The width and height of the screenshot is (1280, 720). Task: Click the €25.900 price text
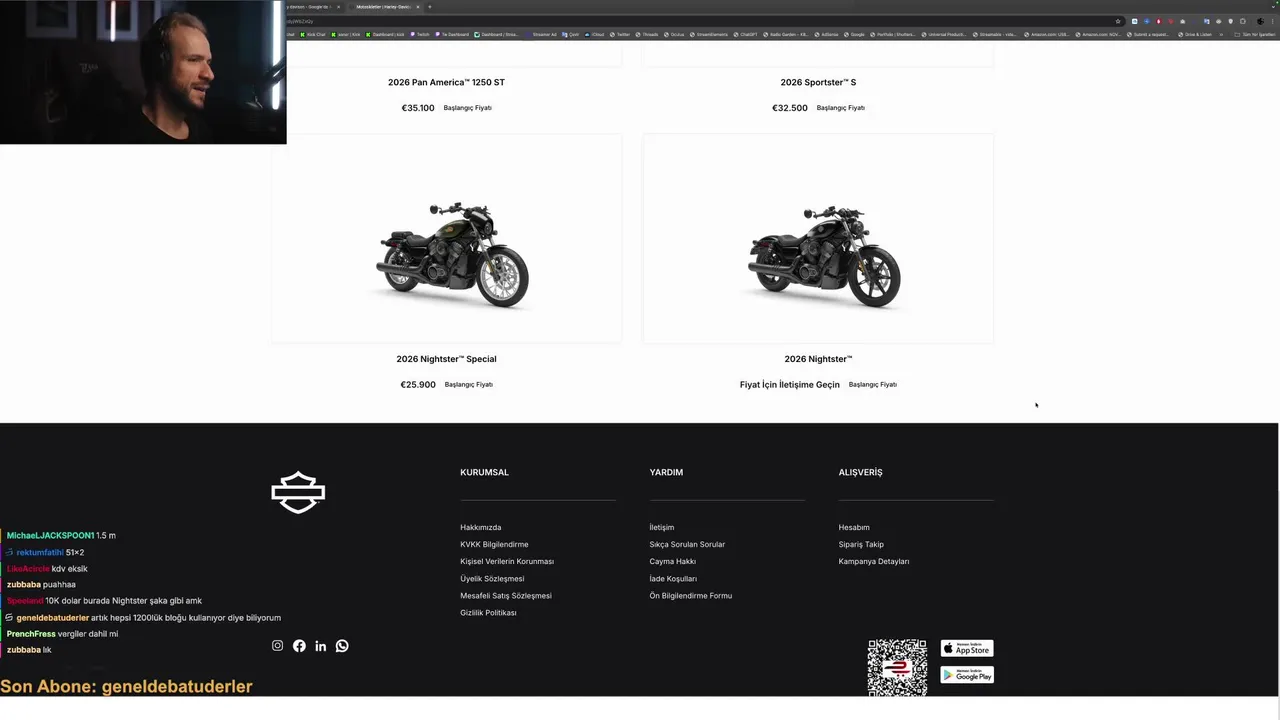click(x=418, y=385)
